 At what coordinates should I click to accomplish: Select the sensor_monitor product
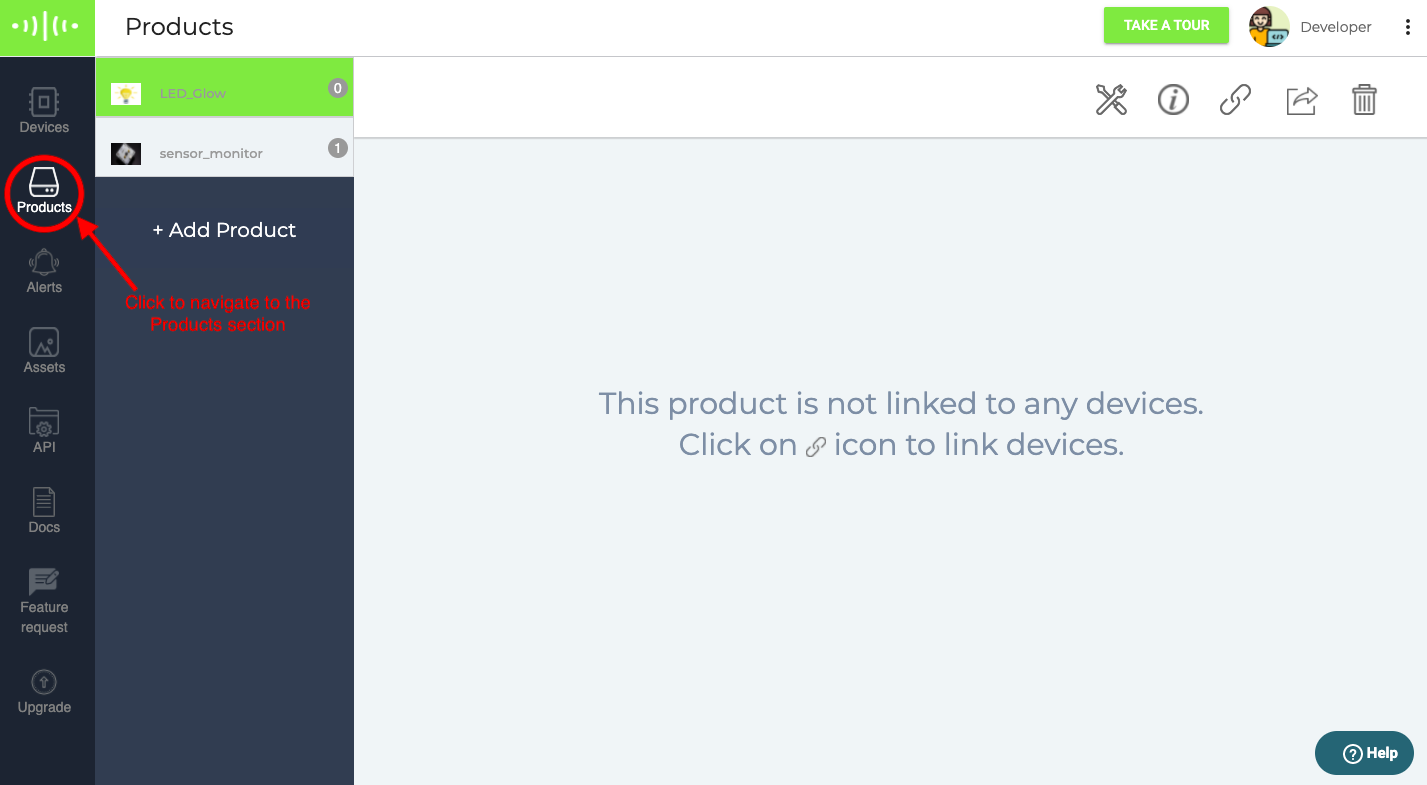[x=225, y=149]
